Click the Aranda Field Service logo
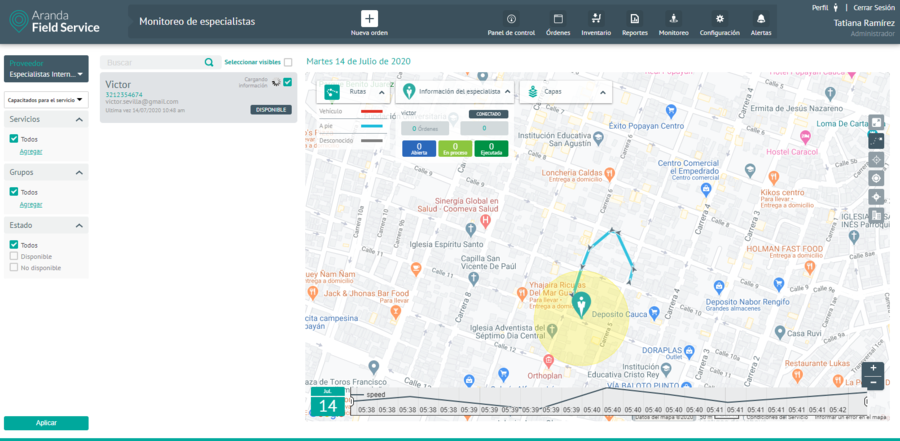900x441 pixels. pyautogui.click(x=55, y=22)
